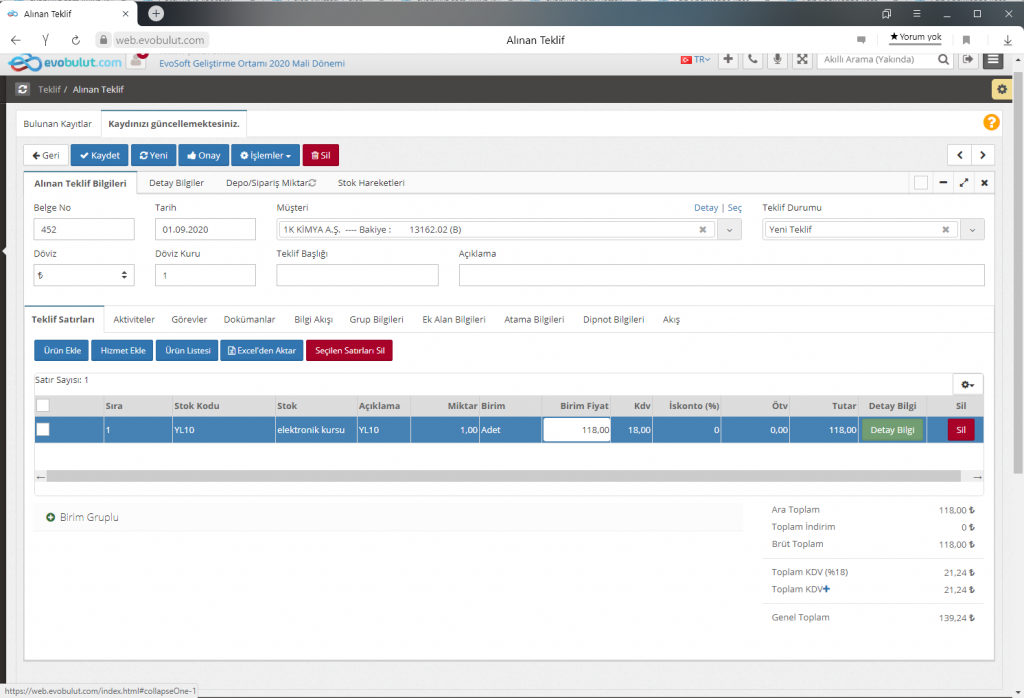The width and height of the screenshot is (1024, 698).
Task: Open the Dokümanlar tab
Action: coord(250,319)
